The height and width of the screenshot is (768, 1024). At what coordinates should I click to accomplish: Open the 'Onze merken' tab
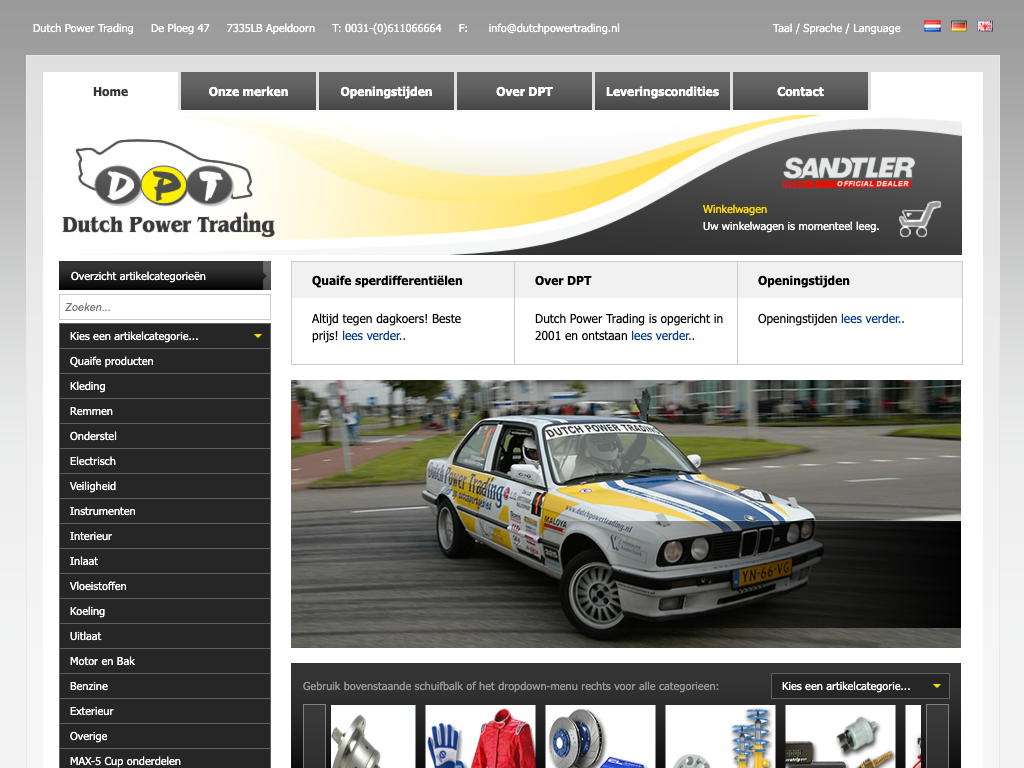pyautogui.click(x=248, y=91)
